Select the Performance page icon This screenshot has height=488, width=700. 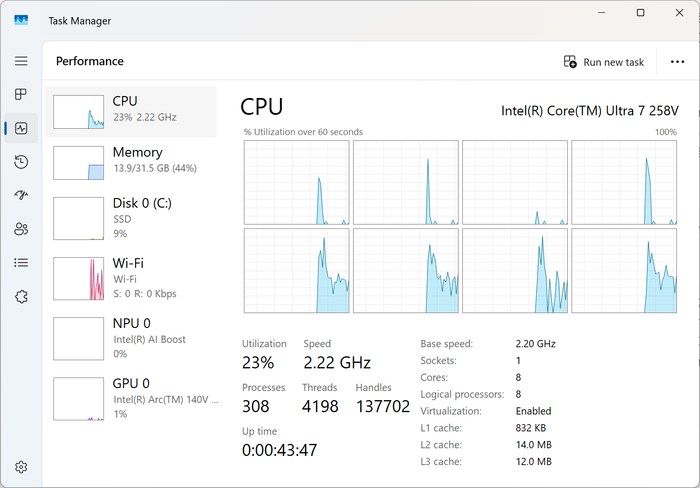[21, 128]
